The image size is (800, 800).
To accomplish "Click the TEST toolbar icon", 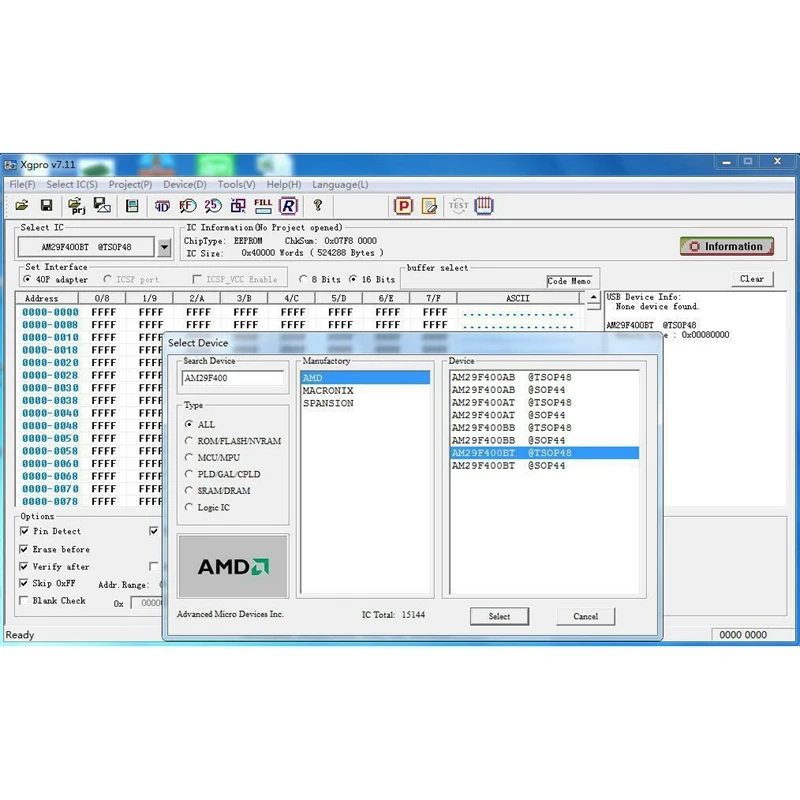I will click(x=458, y=206).
